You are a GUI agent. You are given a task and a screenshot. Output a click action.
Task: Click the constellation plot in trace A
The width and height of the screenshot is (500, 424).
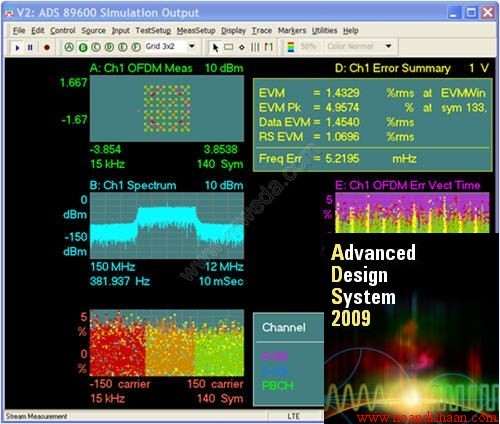click(167, 108)
